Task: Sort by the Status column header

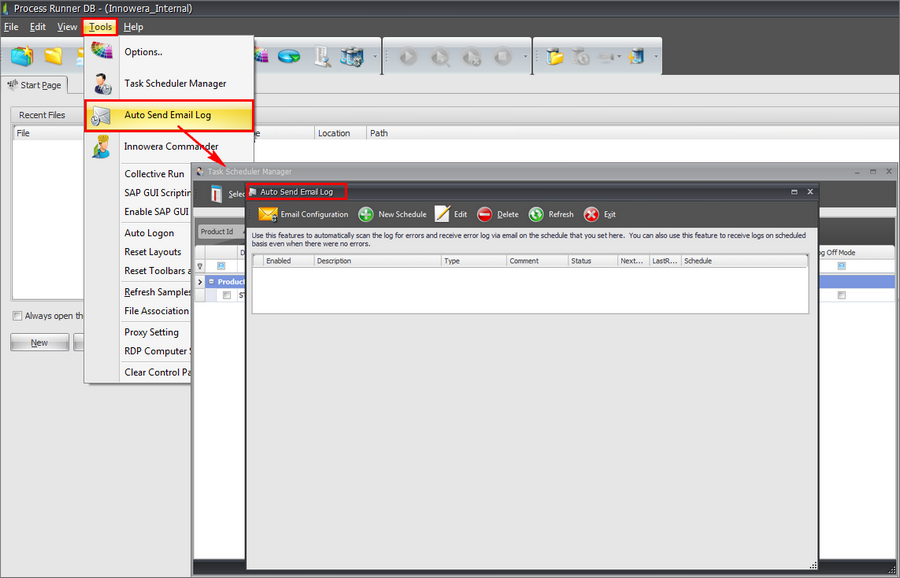Action: point(593,261)
